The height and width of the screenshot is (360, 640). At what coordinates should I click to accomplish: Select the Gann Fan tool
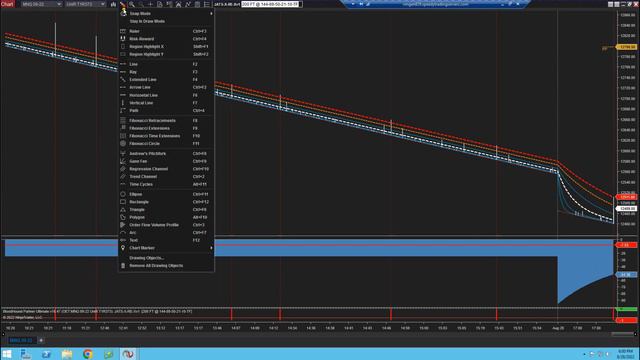[166, 161]
